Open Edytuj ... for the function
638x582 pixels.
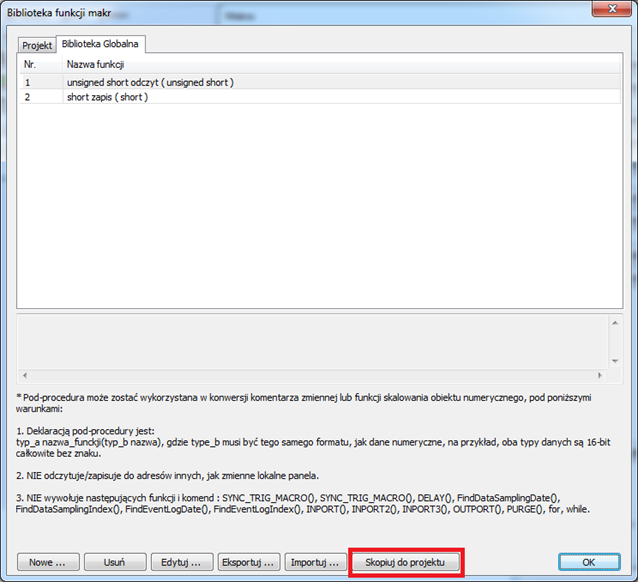pyautogui.click(x=182, y=562)
